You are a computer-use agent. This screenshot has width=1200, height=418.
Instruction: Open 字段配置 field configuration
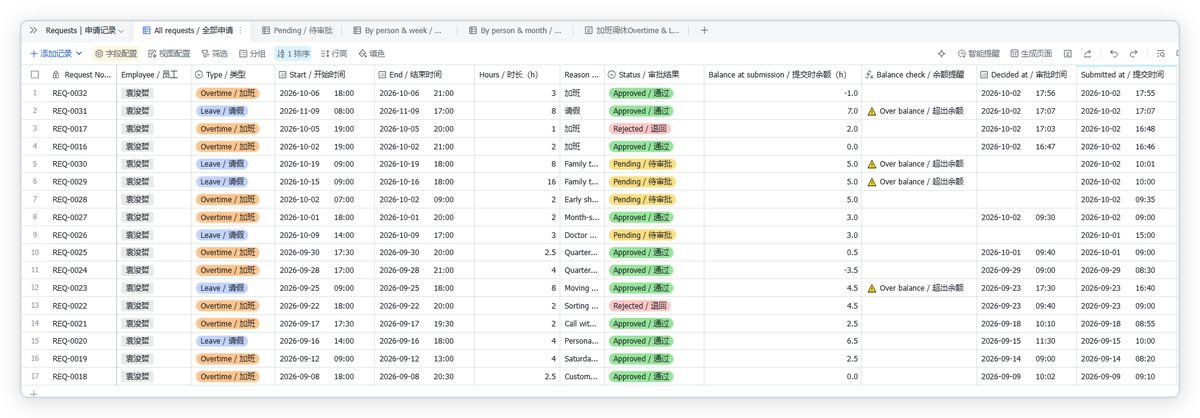click(116, 54)
